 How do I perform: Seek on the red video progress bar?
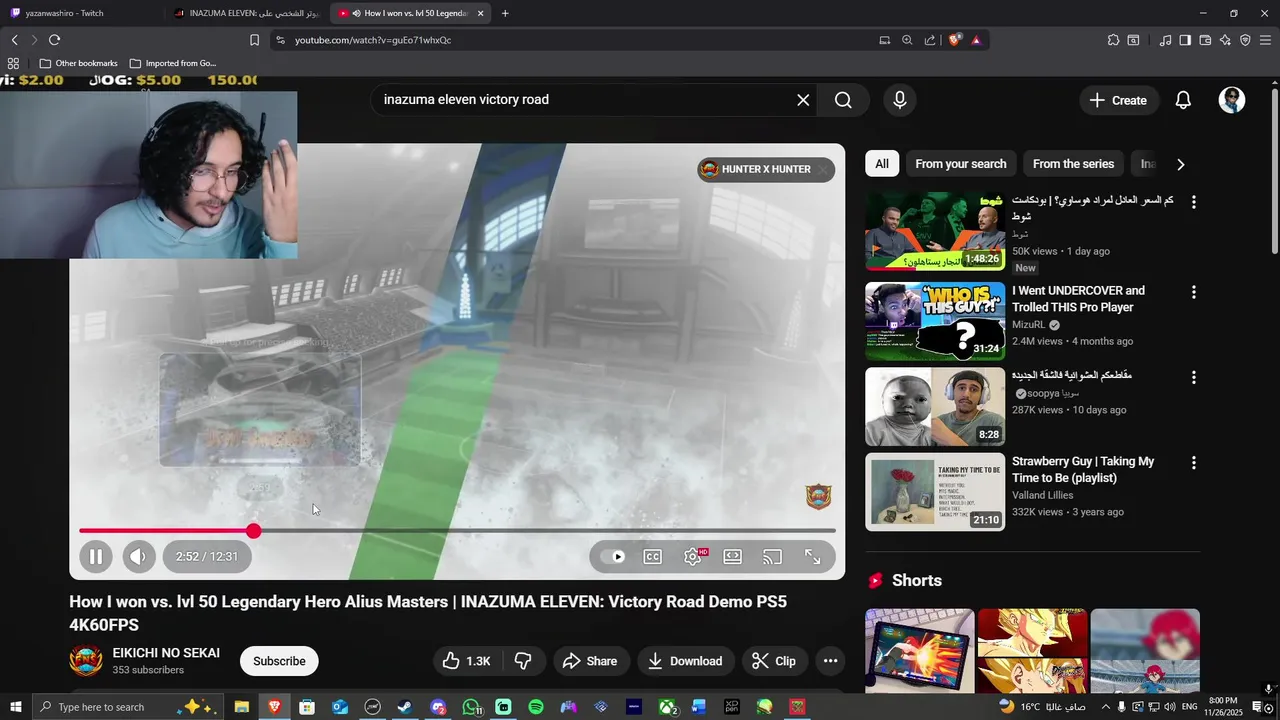tap(457, 531)
